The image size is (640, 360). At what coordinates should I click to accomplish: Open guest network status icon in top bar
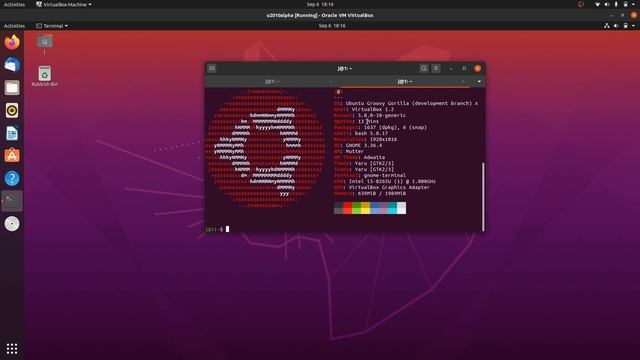click(x=607, y=26)
